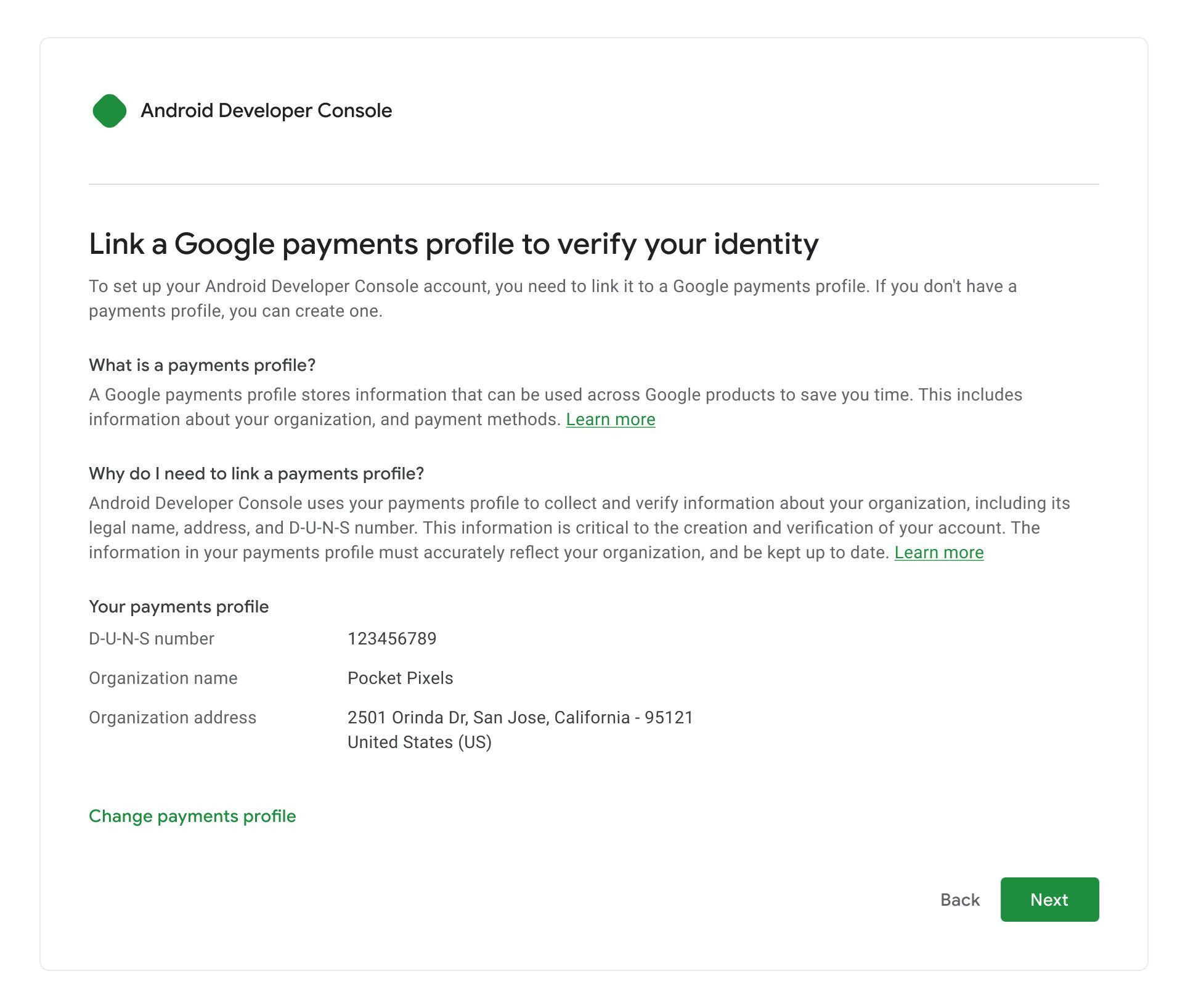Click the United States (US) text
Viewport: 1188px width, 1008px height.
(x=420, y=742)
